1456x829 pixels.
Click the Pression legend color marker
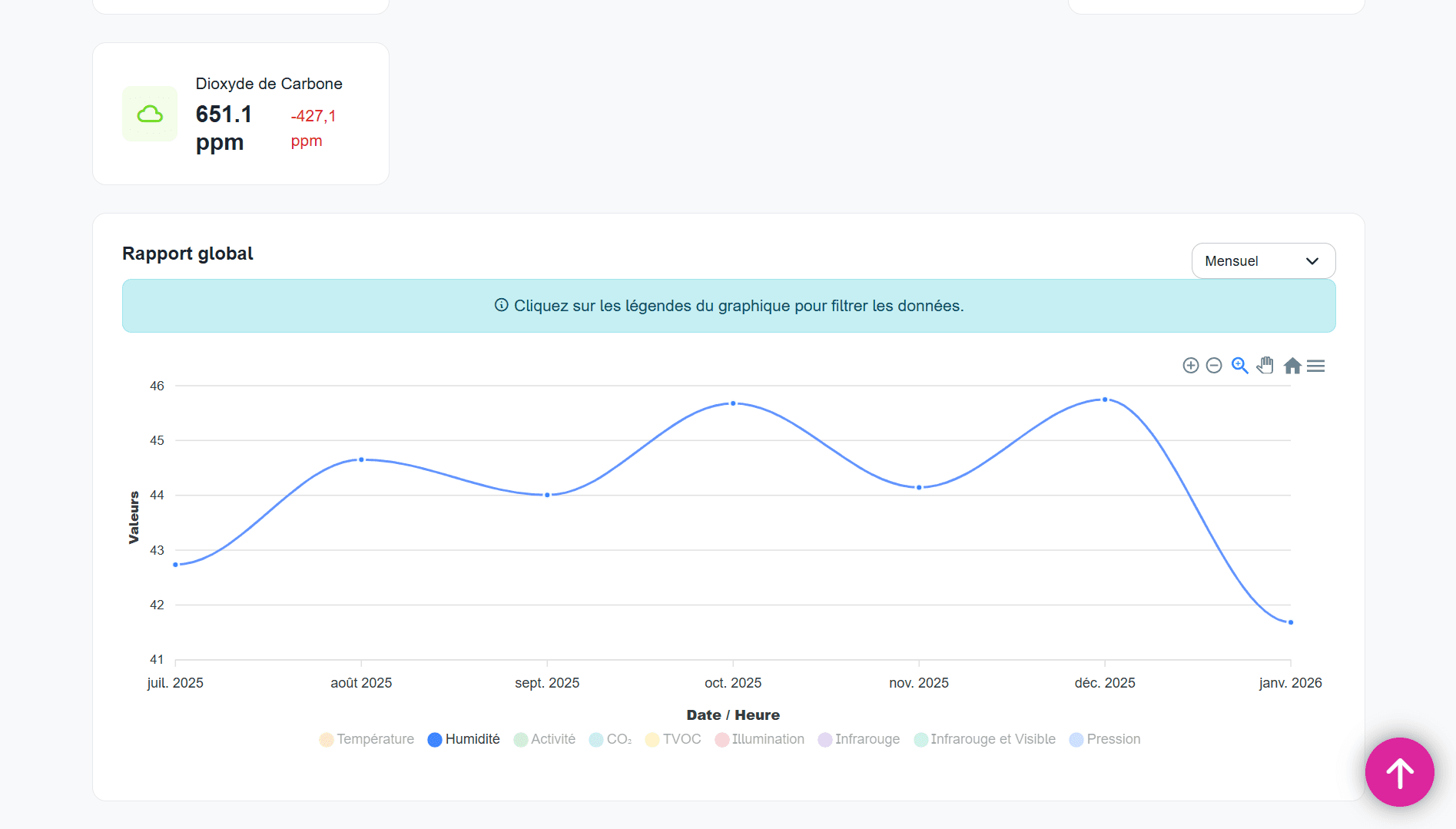click(1076, 739)
